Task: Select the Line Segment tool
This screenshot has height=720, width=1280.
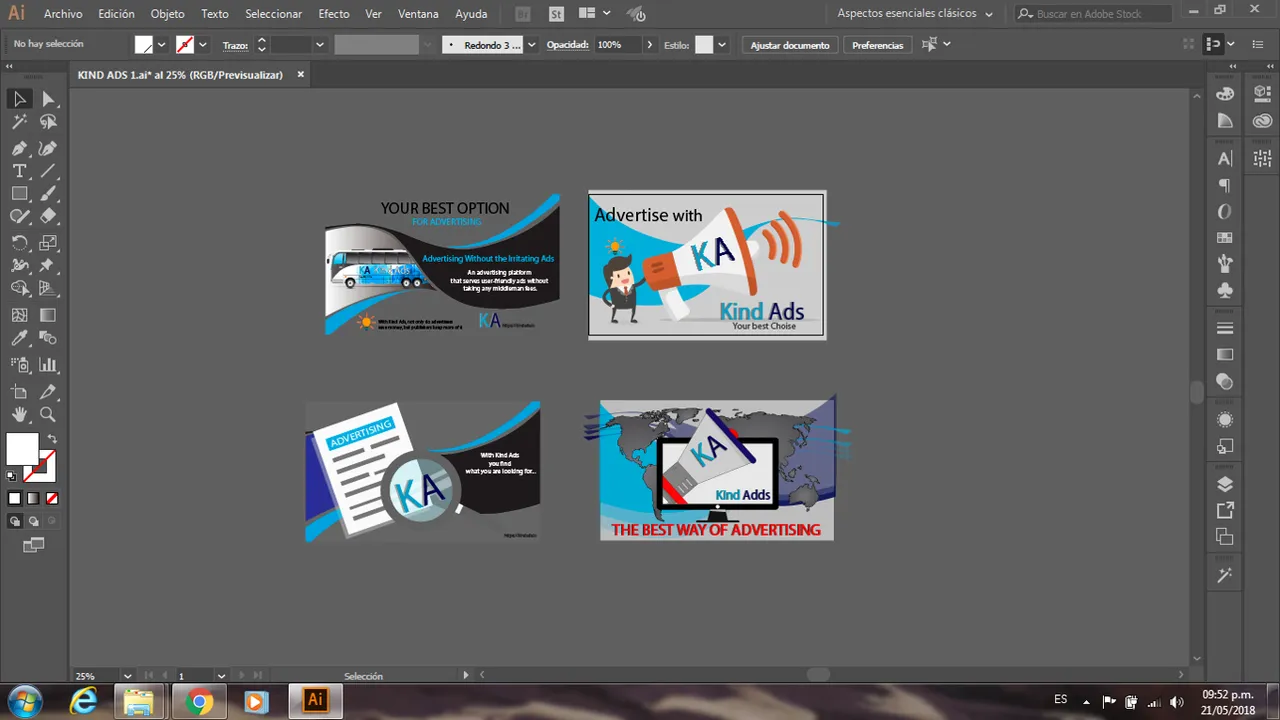Action: click(48, 171)
